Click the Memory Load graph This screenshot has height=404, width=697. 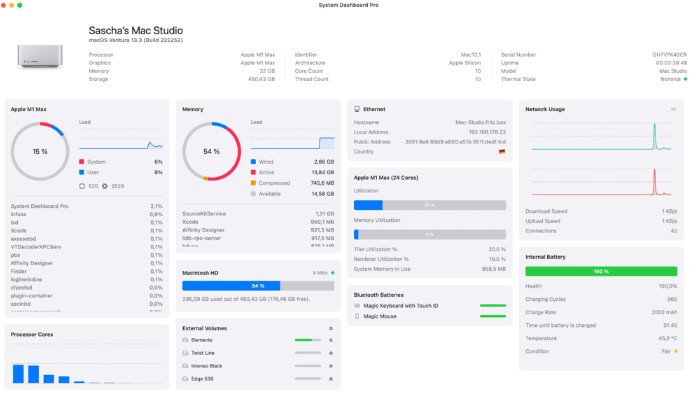click(292, 141)
